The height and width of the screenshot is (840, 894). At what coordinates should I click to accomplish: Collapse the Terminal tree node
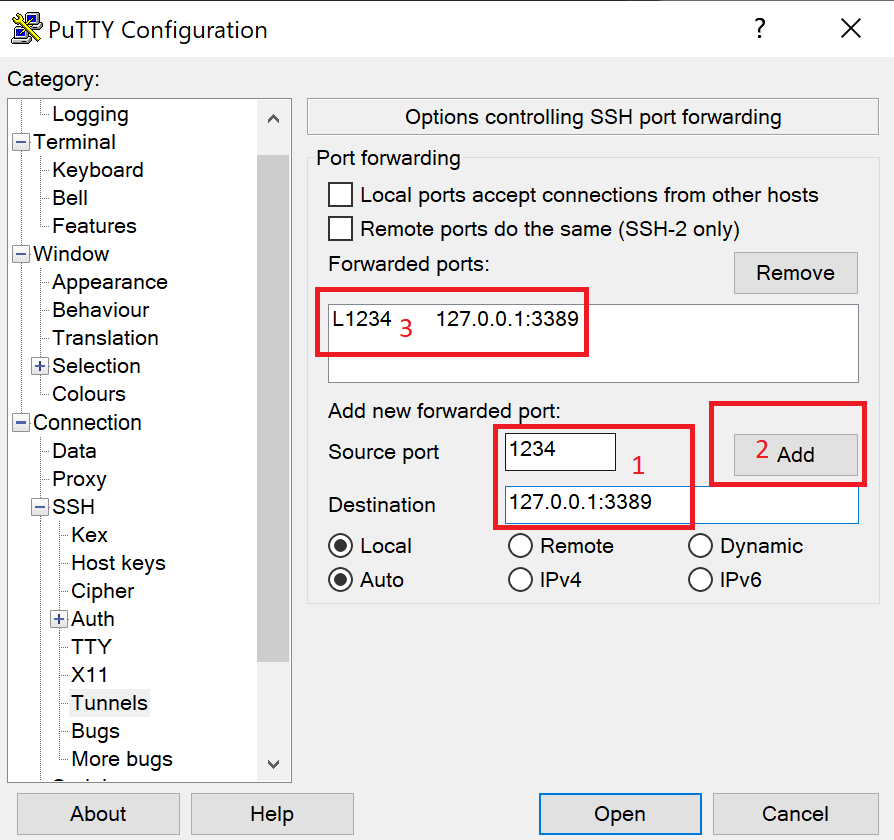coord(21,142)
